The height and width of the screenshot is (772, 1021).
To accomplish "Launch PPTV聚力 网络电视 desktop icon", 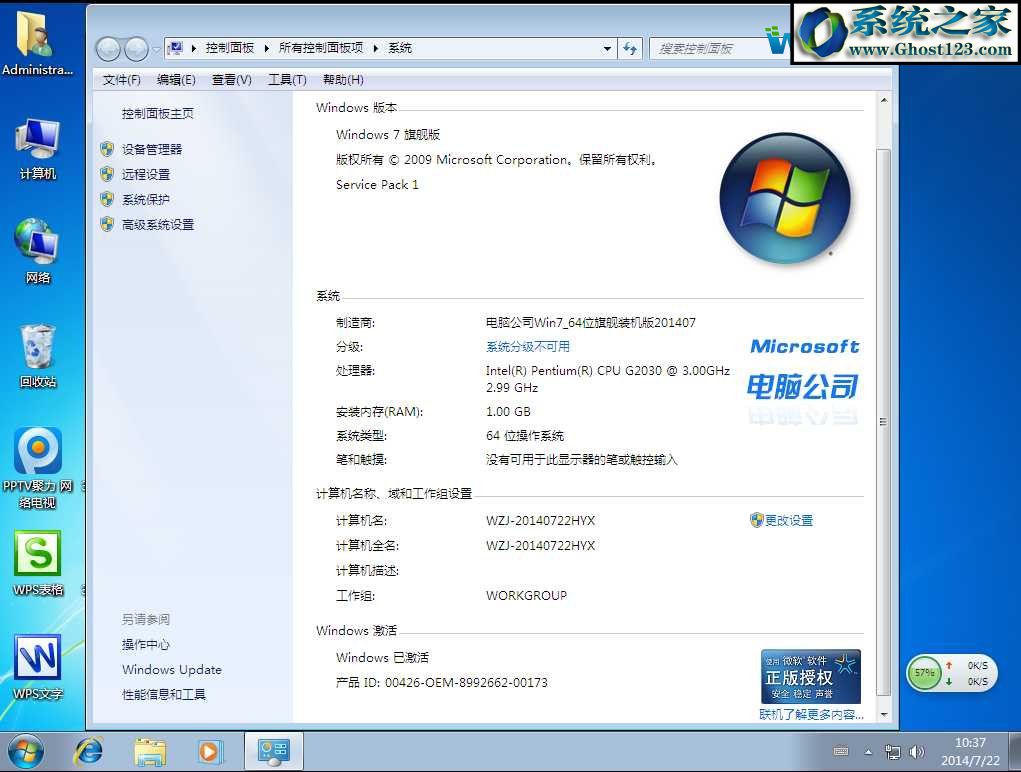I will point(38,467).
